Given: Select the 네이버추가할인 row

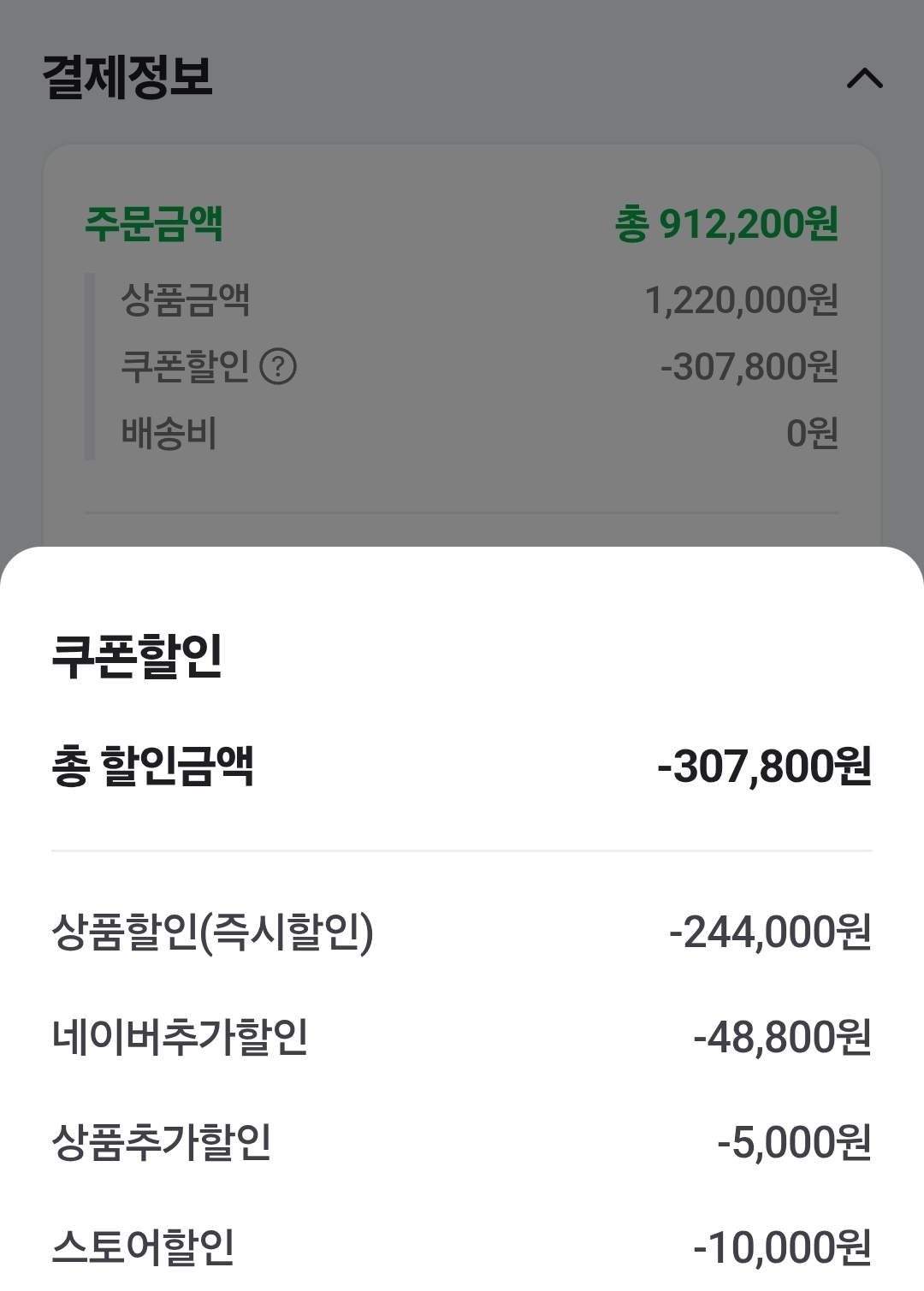Looking at the screenshot, I should (180, 1036).
